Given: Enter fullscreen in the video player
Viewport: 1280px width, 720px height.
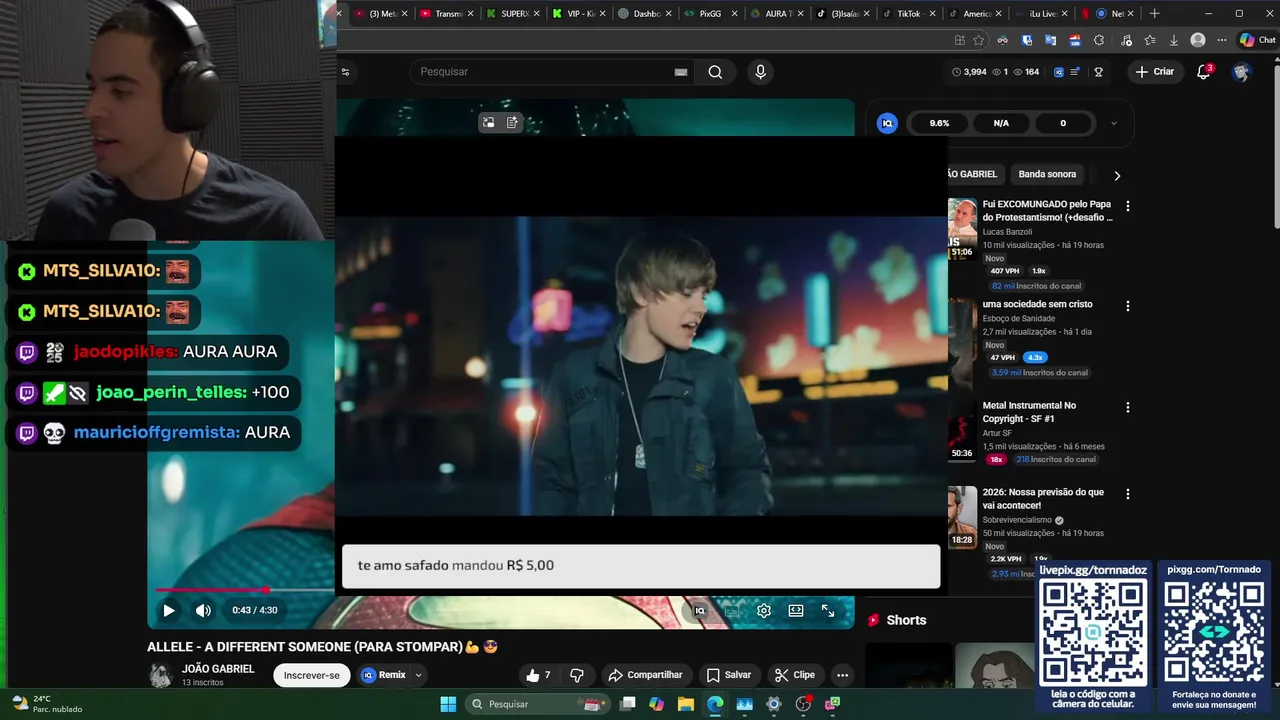Looking at the screenshot, I should click(x=828, y=610).
